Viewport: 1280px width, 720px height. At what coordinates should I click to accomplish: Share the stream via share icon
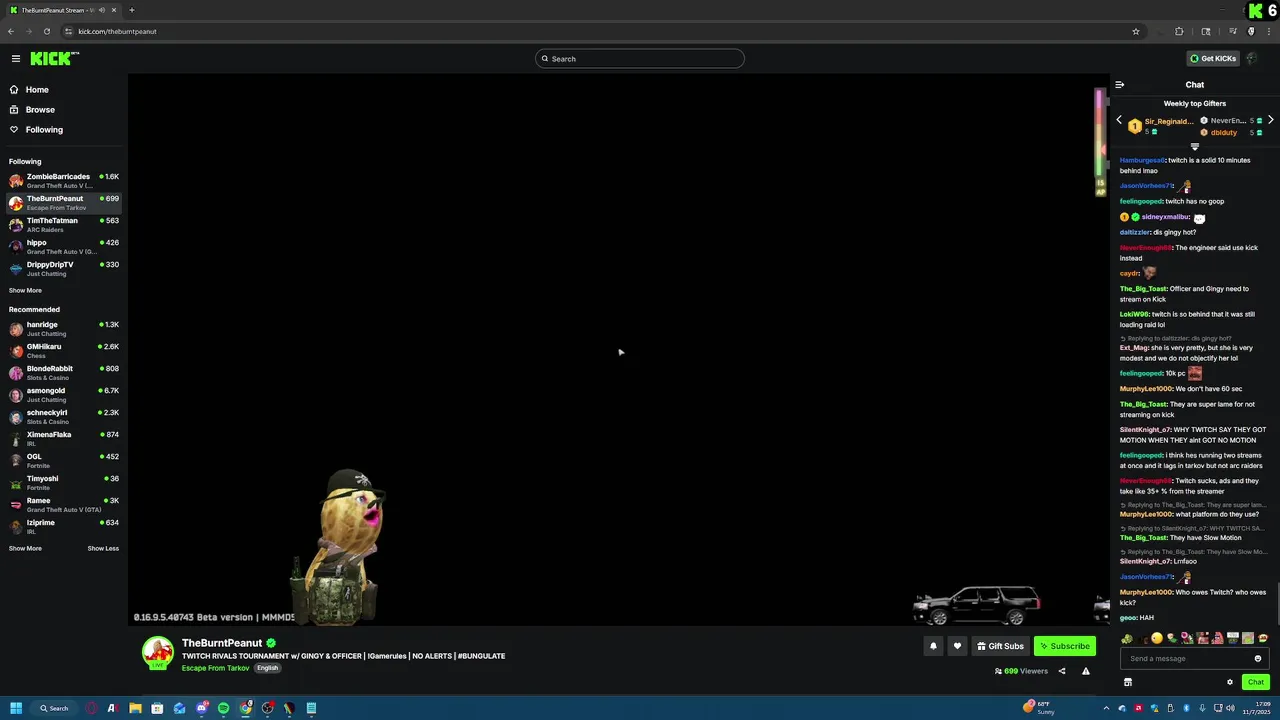(1062, 671)
